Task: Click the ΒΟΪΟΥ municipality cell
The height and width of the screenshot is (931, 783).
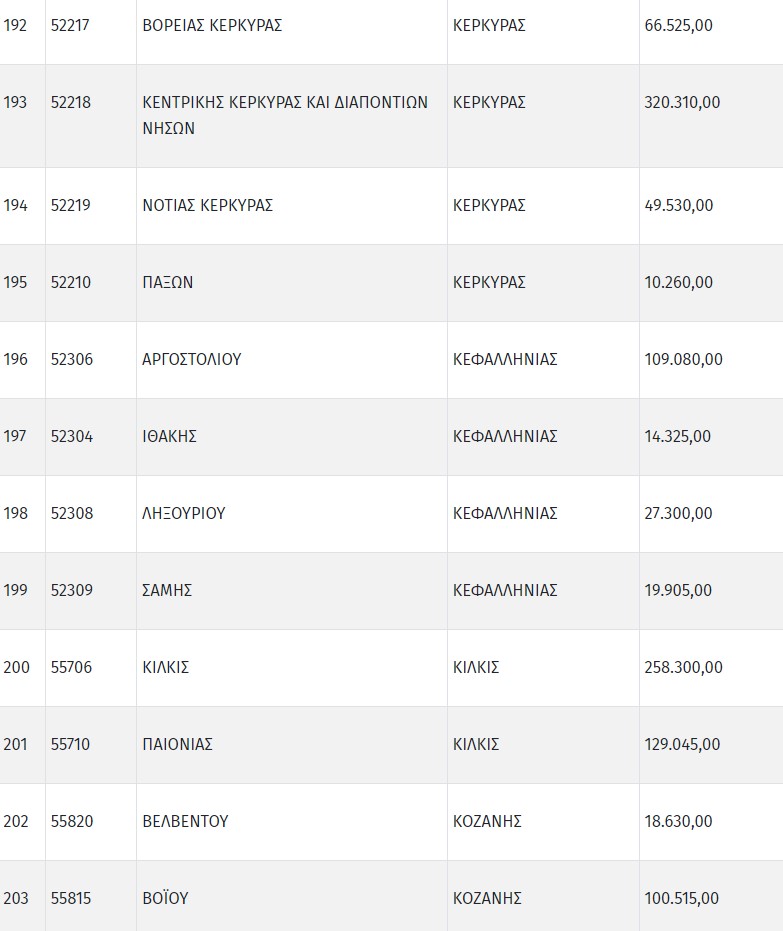Action: [166, 898]
